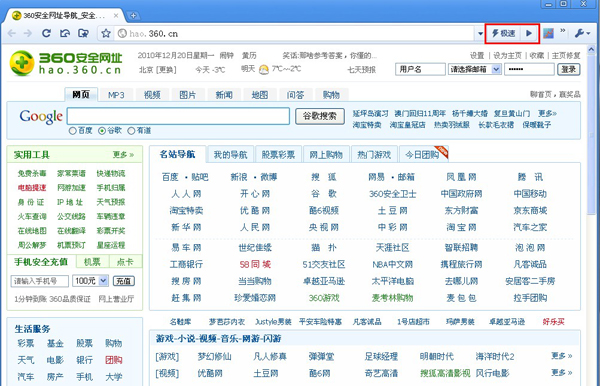Open the wrench settings menu
Image resolution: width=600 pixels, height=386 pixels.
tap(582, 34)
